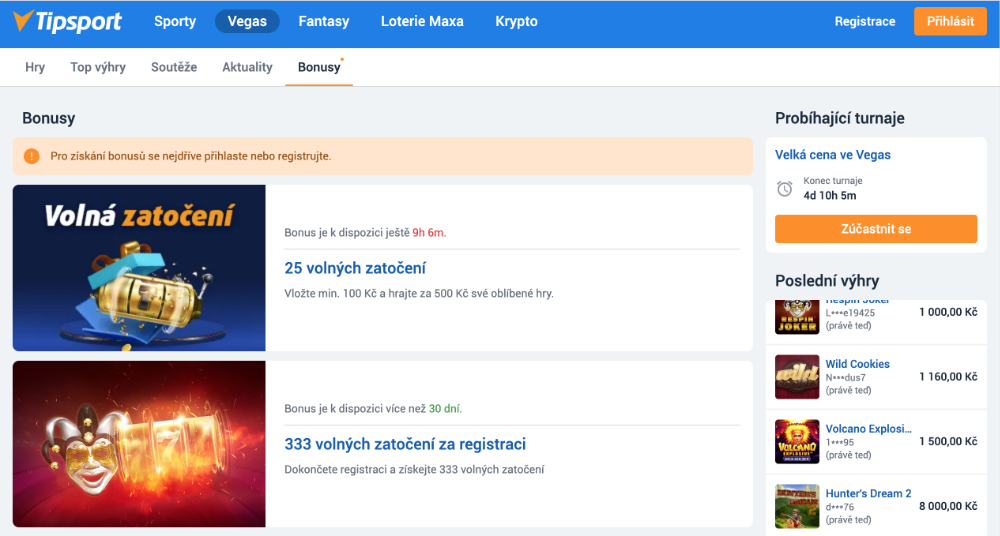The height and width of the screenshot is (536, 1000).
Task: Click the Wild Cookies game link
Action: pos(858,364)
